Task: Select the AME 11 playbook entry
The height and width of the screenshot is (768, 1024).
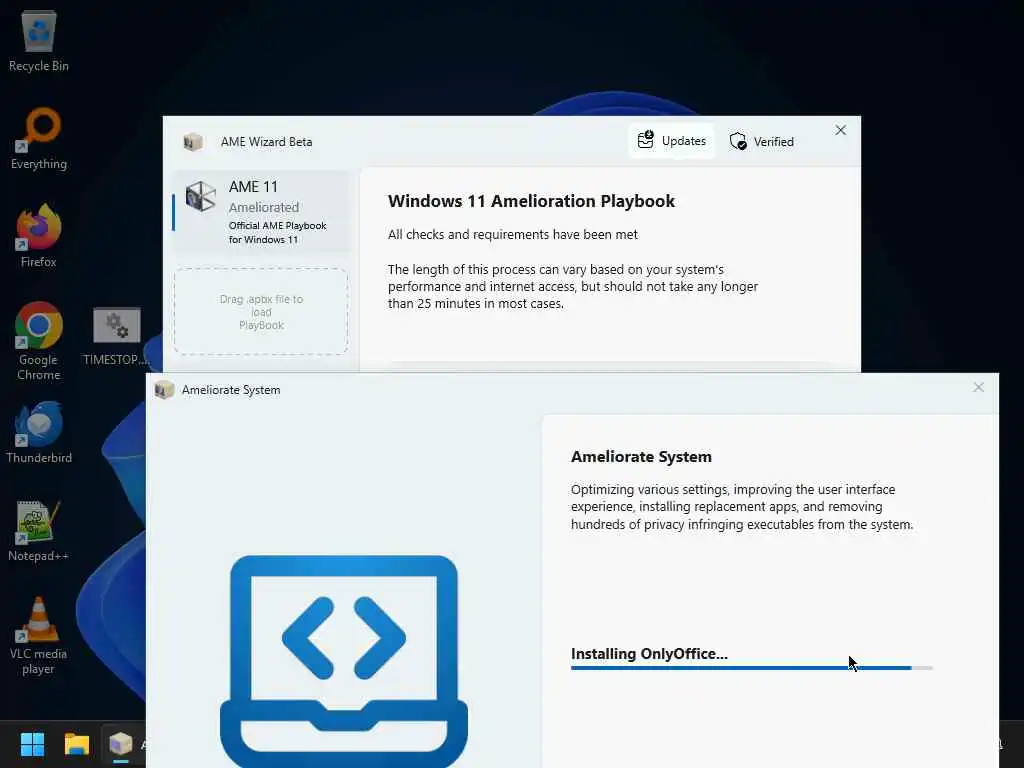Action: 261,212
